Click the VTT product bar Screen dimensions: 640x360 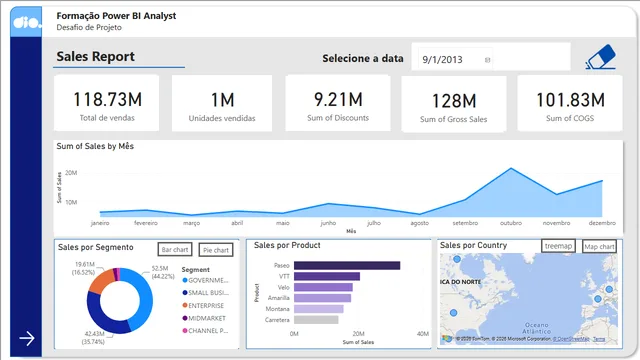327,276
